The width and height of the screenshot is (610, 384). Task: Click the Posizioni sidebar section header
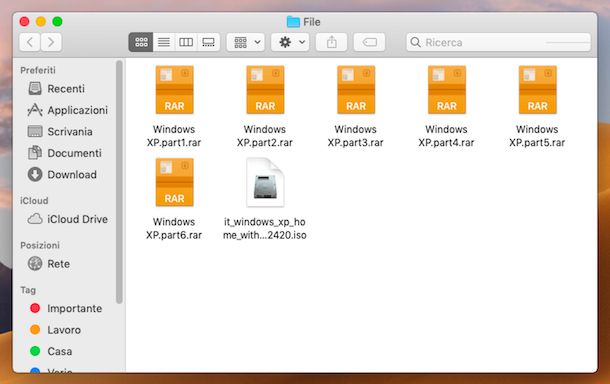(x=40, y=245)
